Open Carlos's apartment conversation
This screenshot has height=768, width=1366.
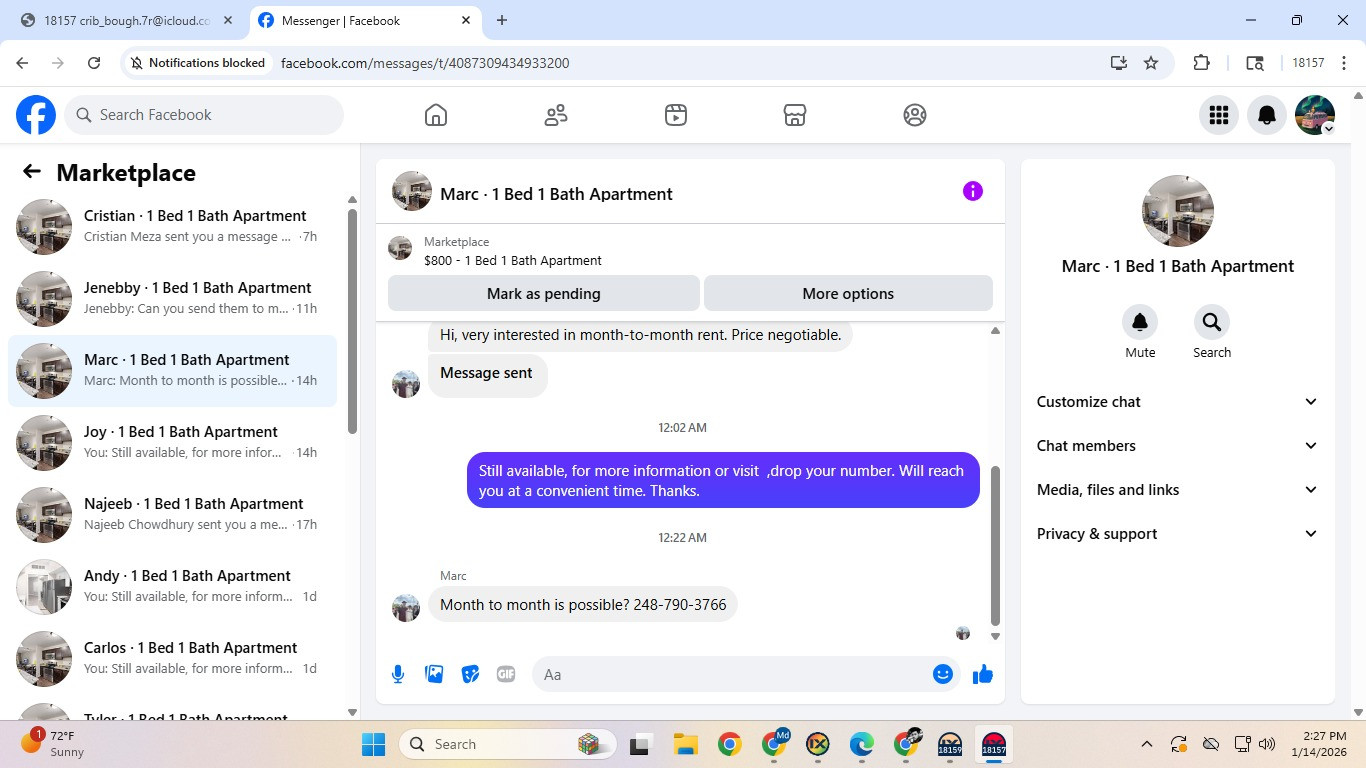click(172, 659)
